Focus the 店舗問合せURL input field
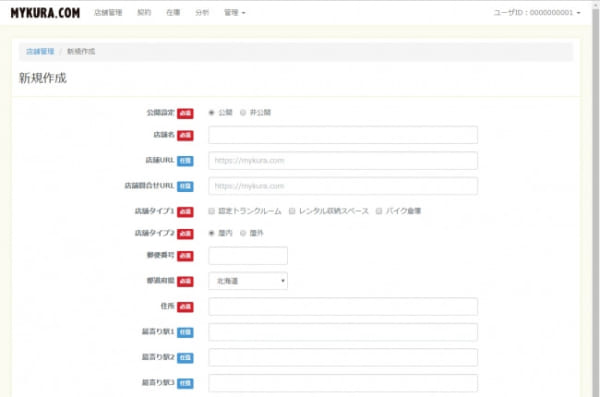600x397 pixels. coord(343,186)
